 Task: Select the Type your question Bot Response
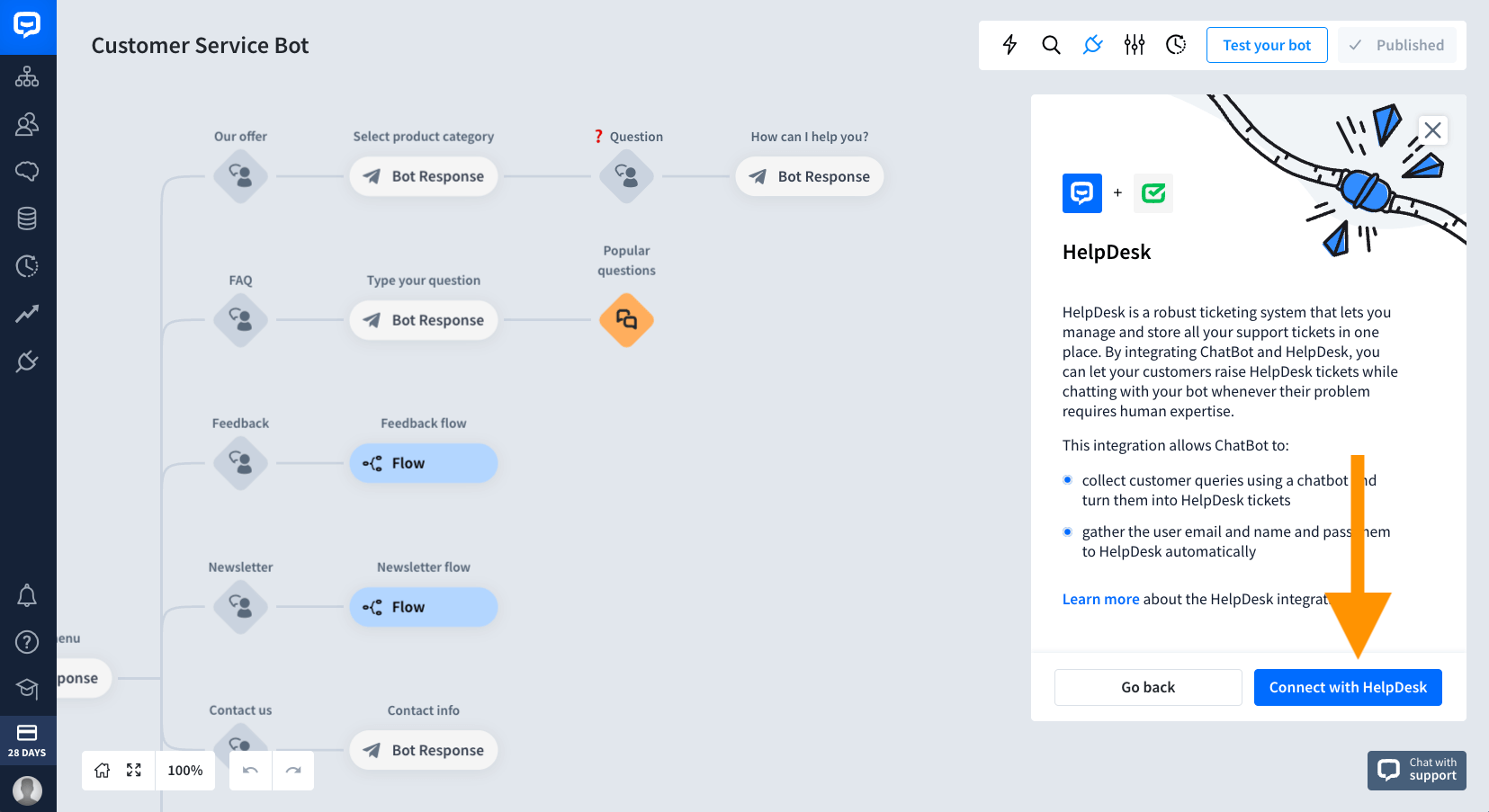(x=424, y=320)
